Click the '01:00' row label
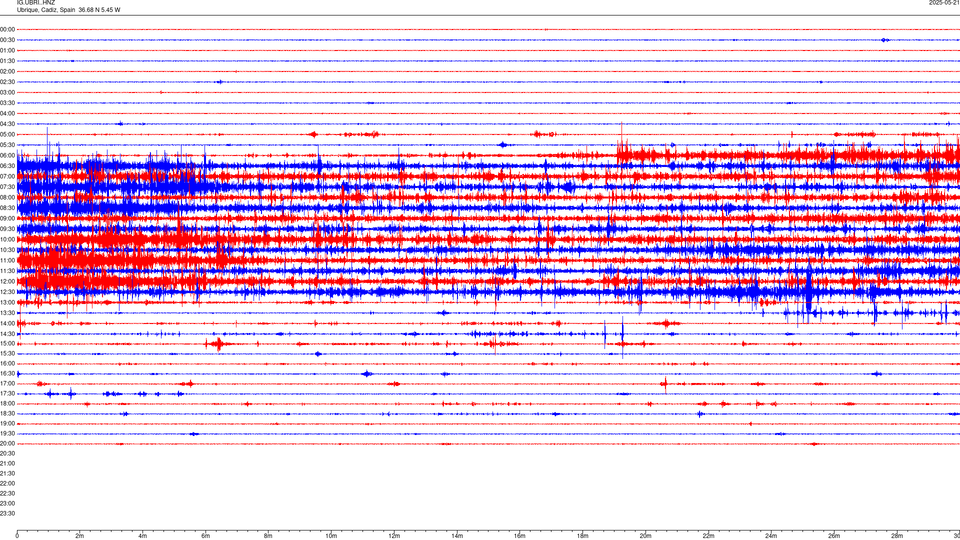960x540 pixels. (7, 51)
